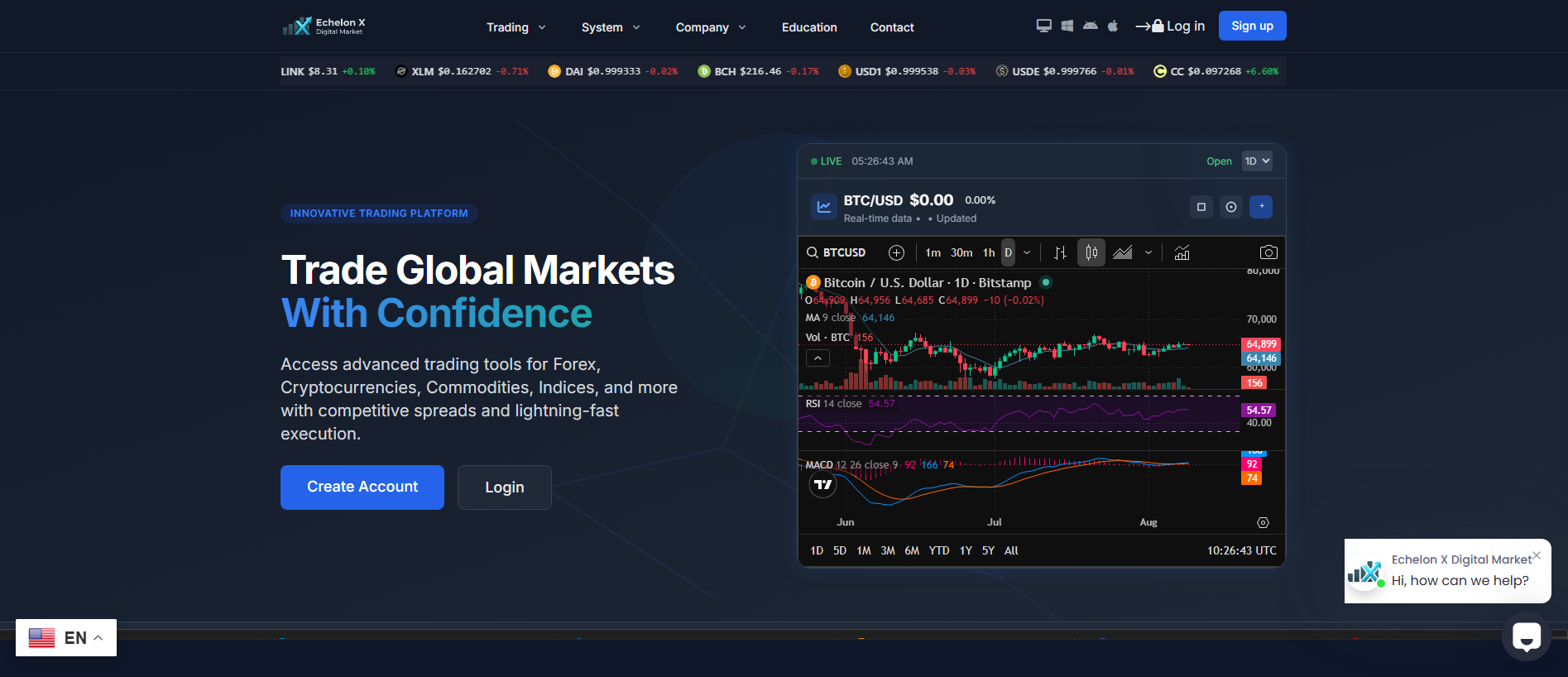1568x677 pixels.
Task: Click the desktop platform monitor icon
Action: [1044, 26]
